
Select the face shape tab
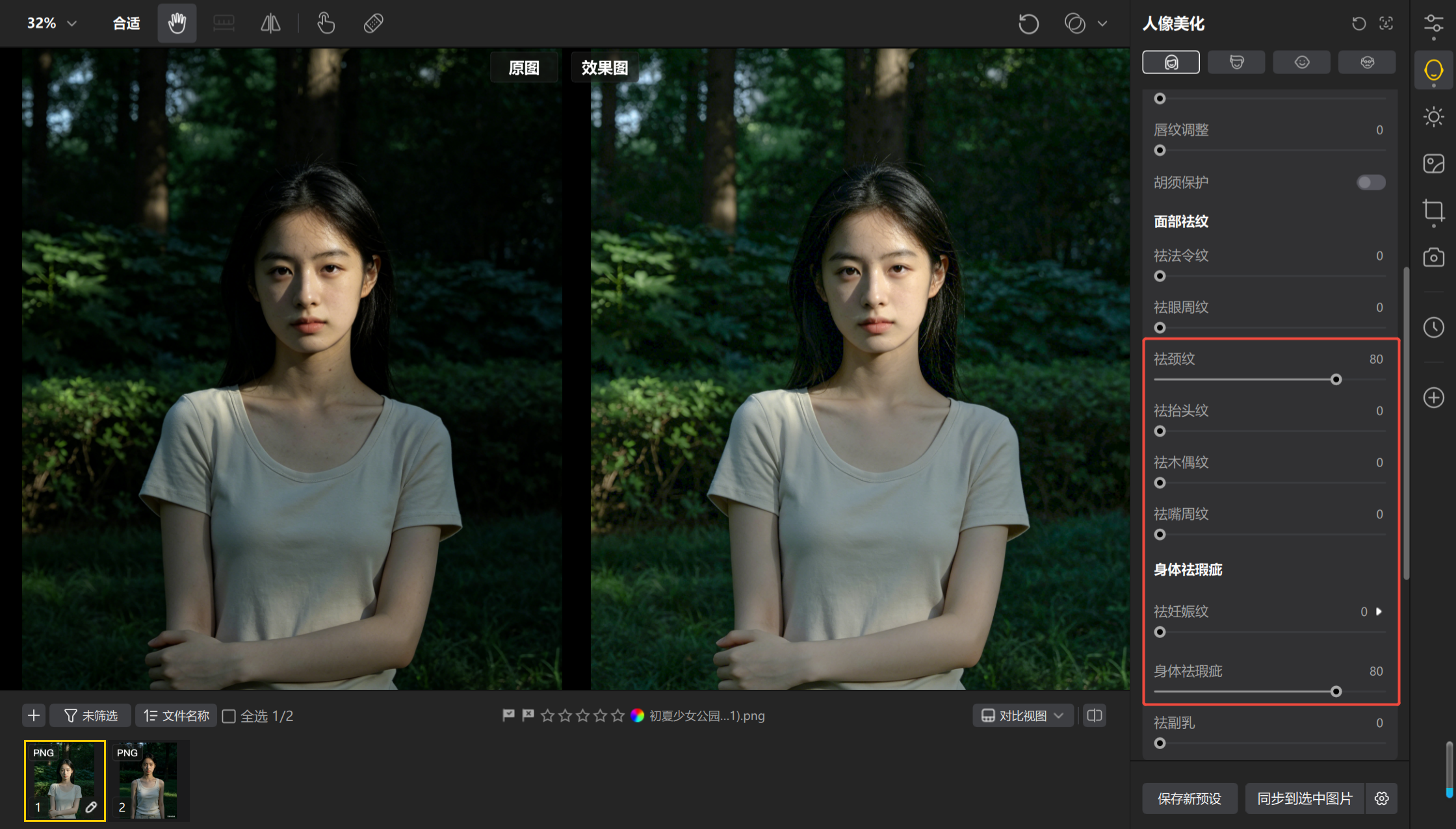coord(1236,62)
